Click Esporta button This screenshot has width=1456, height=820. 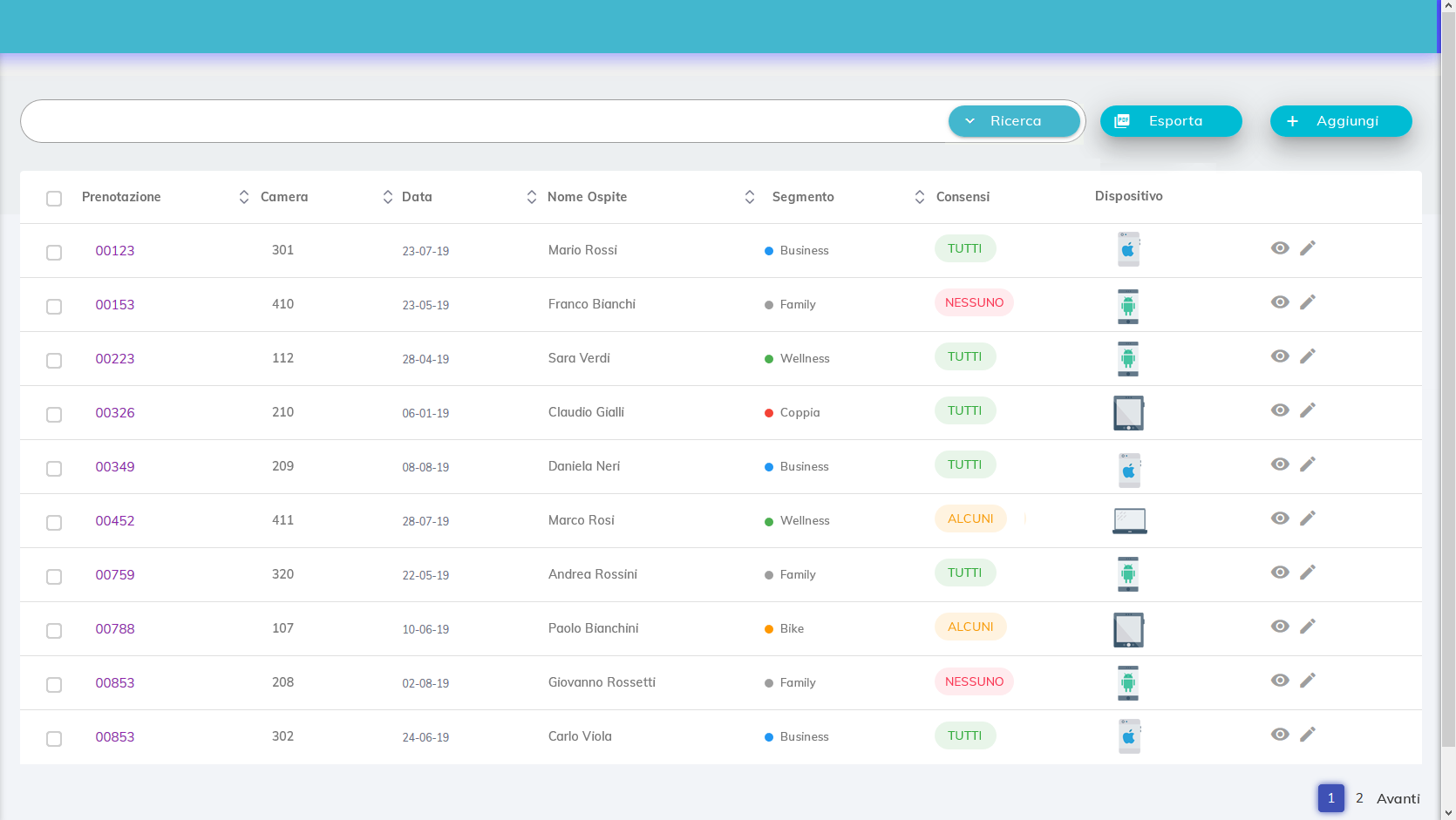[x=1171, y=121]
